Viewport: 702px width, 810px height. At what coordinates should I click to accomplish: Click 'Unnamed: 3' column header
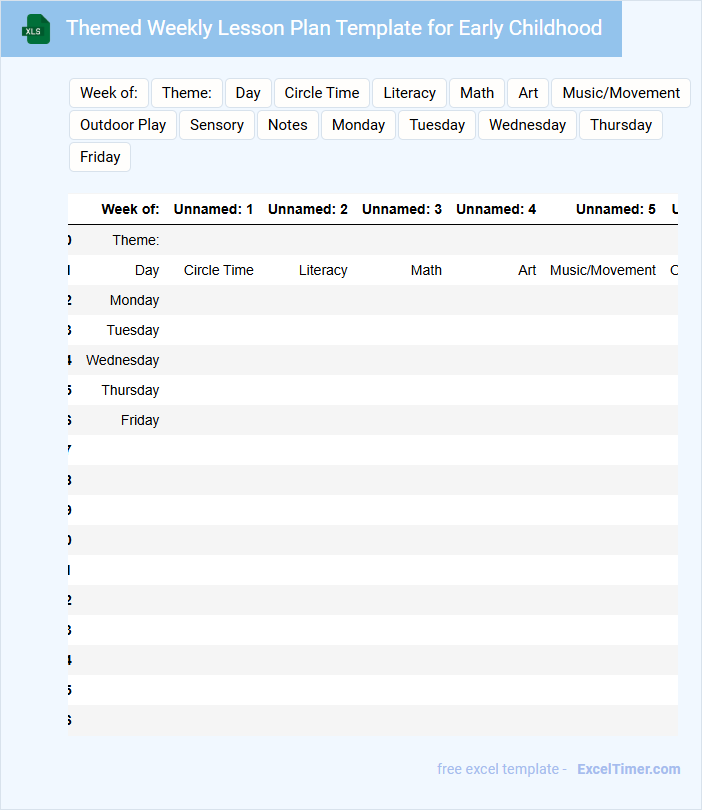(x=402, y=209)
